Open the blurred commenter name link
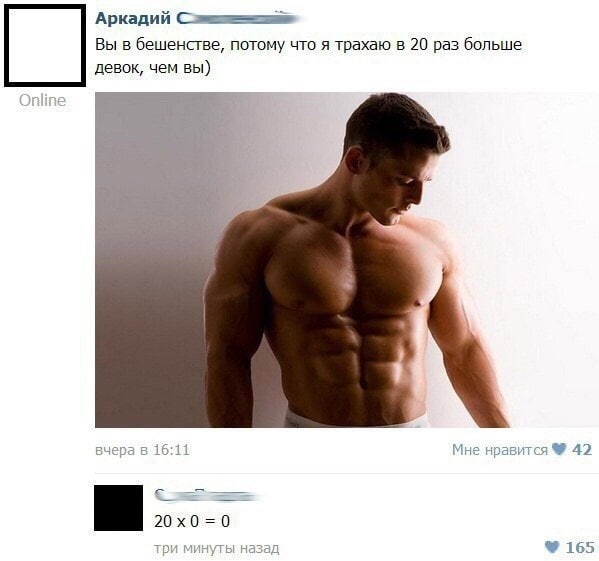The width and height of the screenshot is (599, 561). (x=207, y=495)
